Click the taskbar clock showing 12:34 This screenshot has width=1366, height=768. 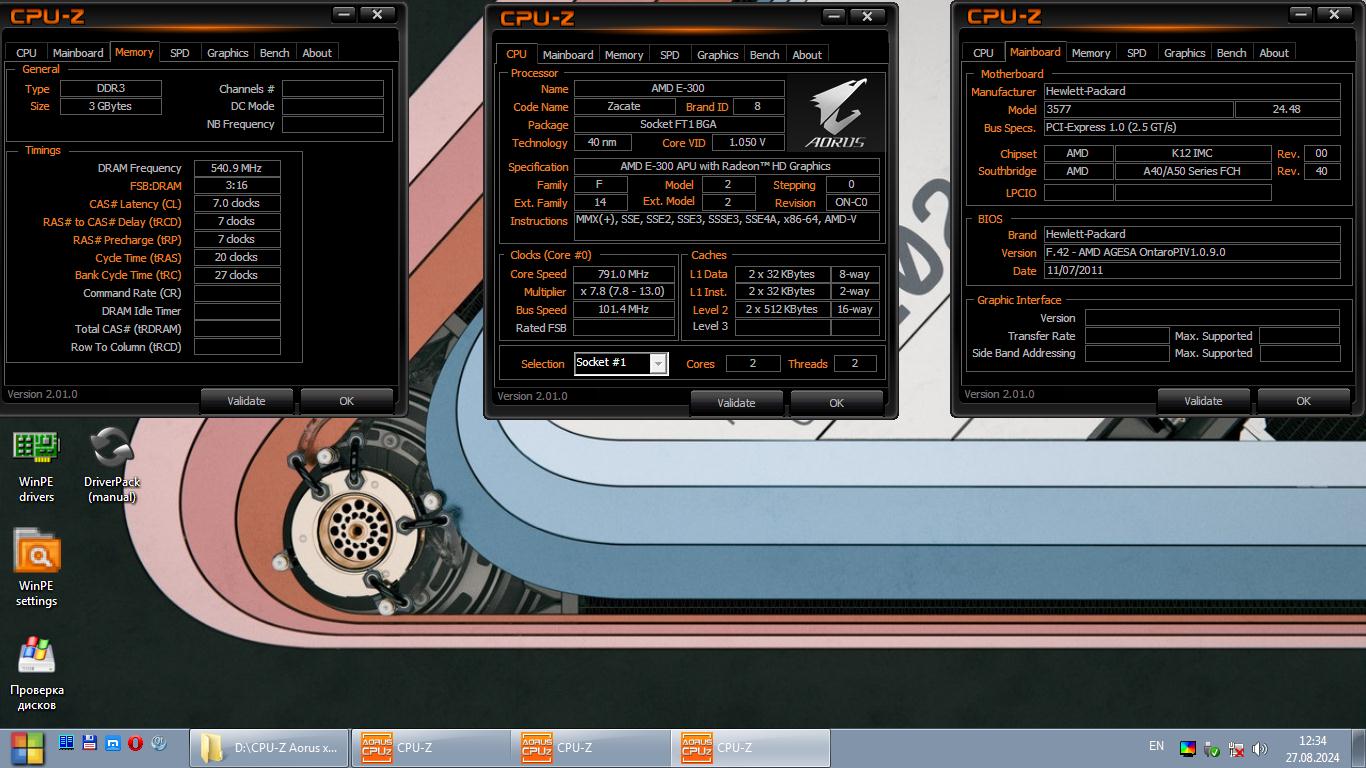pos(1313,749)
